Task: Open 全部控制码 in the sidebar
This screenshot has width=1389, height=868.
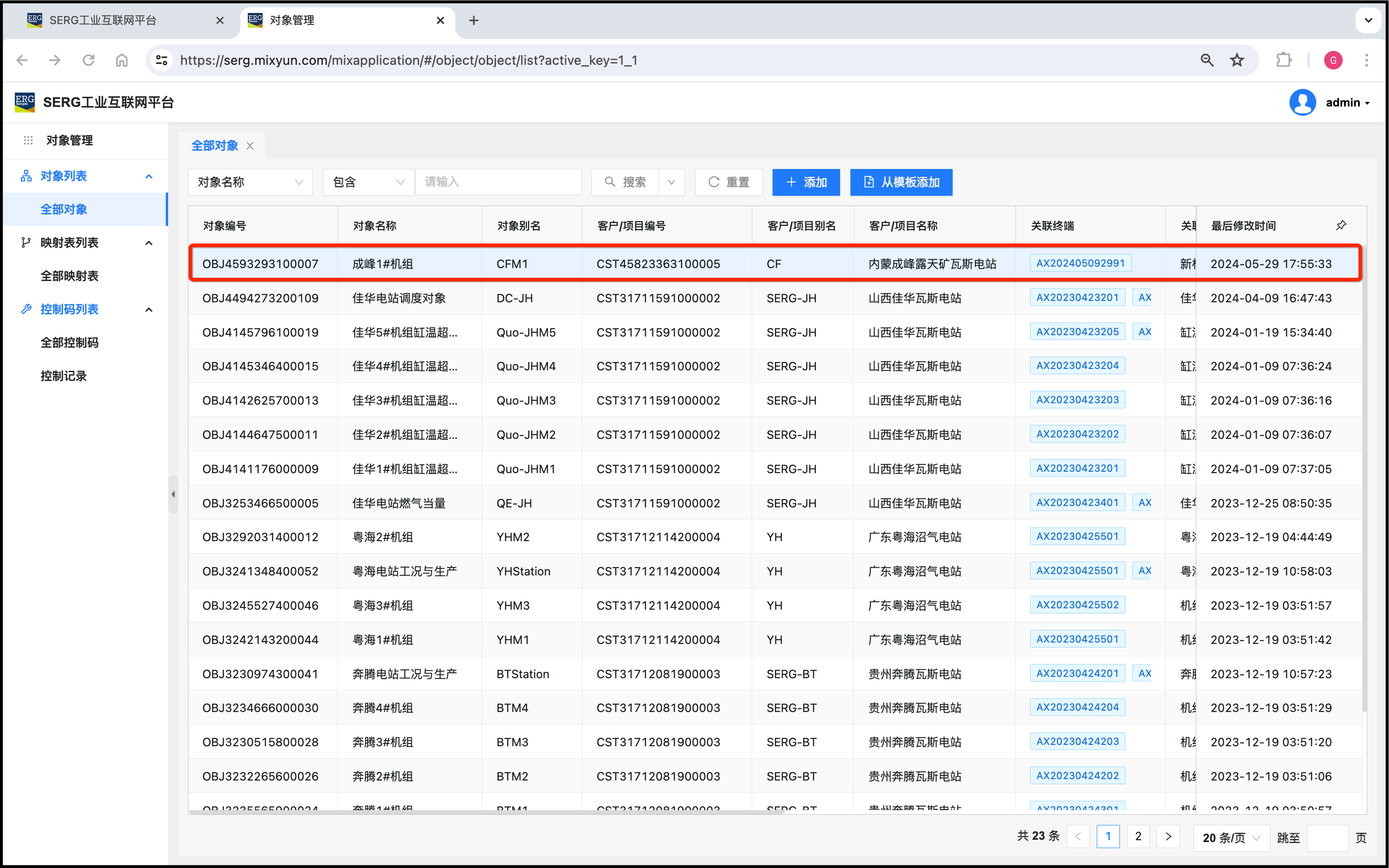Action: point(69,343)
